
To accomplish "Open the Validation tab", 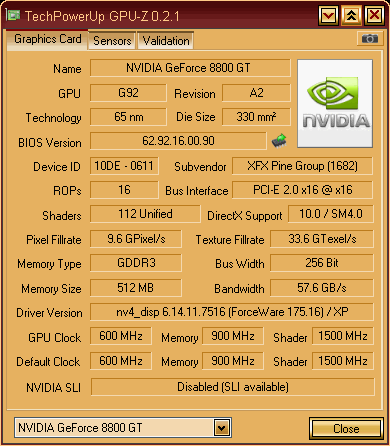I will pos(166,41).
